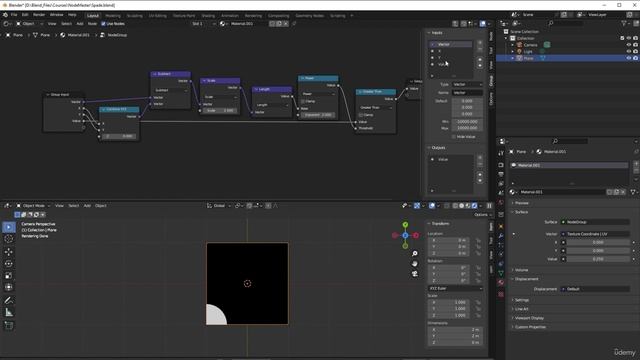Move the Vector input socket down
This screenshot has width=640, height=360.
click(480, 66)
